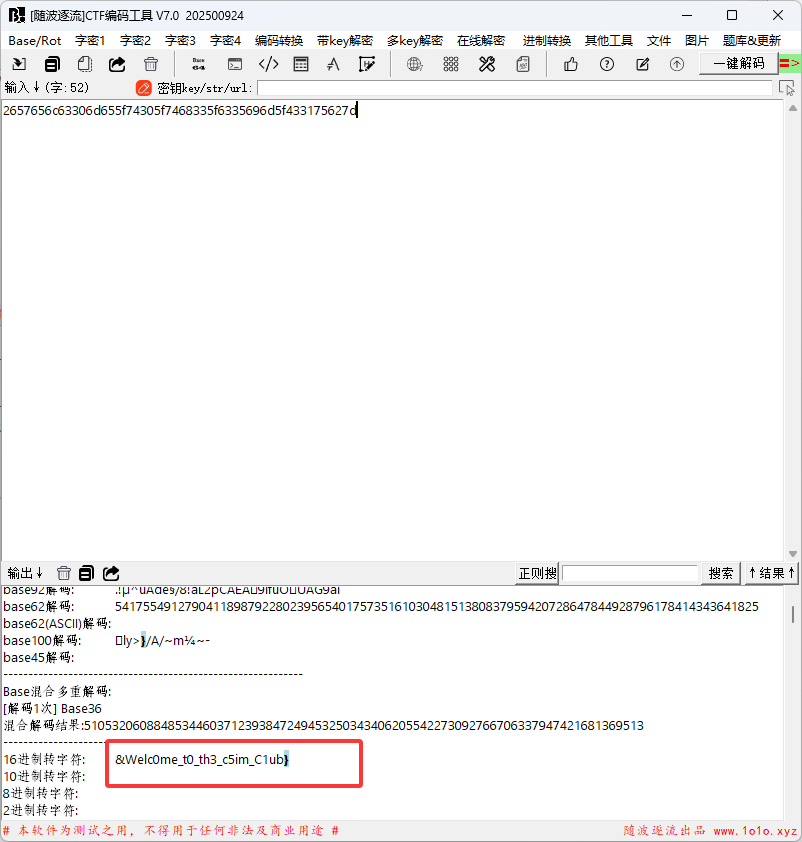Clear the output using the lower trash icon
802x842 pixels.
(x=64, y=573)
